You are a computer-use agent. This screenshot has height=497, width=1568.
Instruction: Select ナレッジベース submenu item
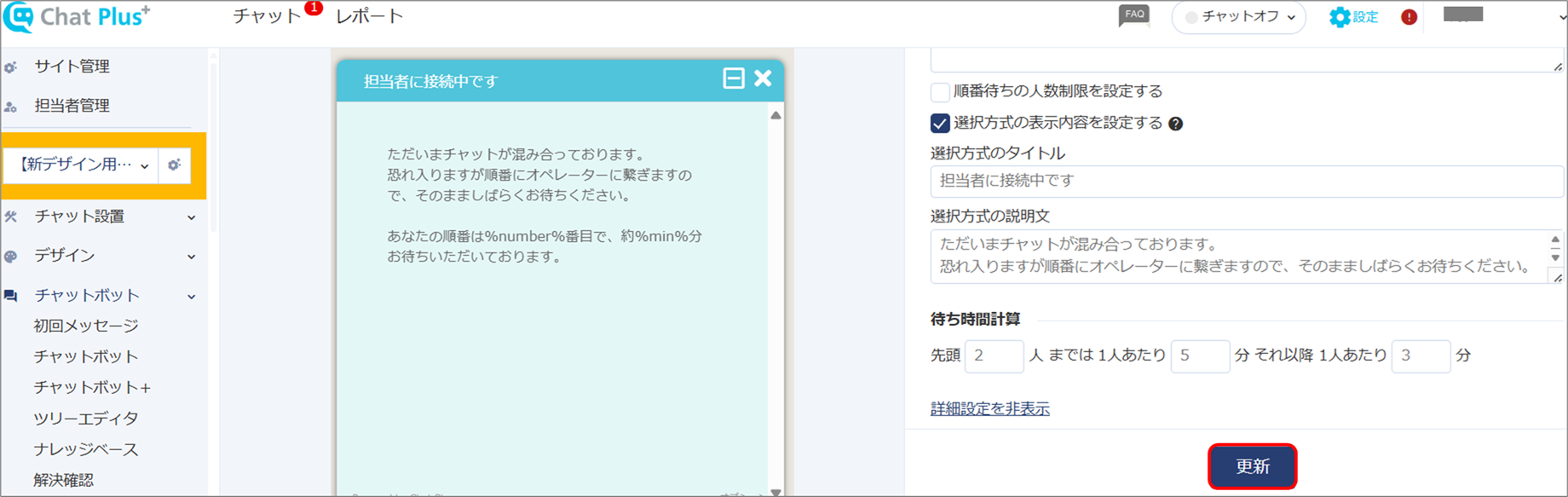85,449
